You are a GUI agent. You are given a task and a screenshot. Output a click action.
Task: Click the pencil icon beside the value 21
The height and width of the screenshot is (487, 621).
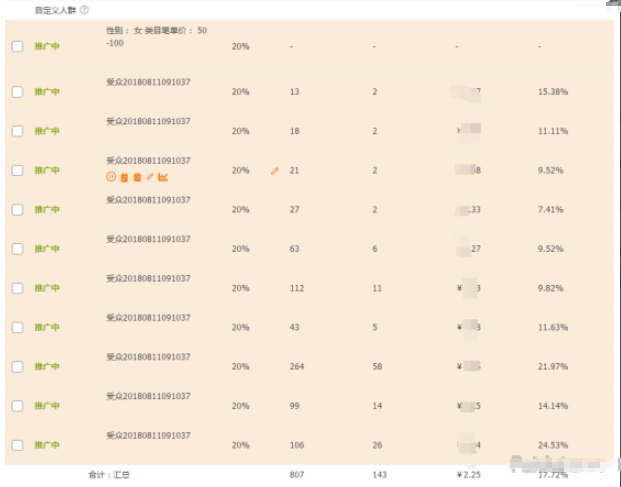pos(275,171)
